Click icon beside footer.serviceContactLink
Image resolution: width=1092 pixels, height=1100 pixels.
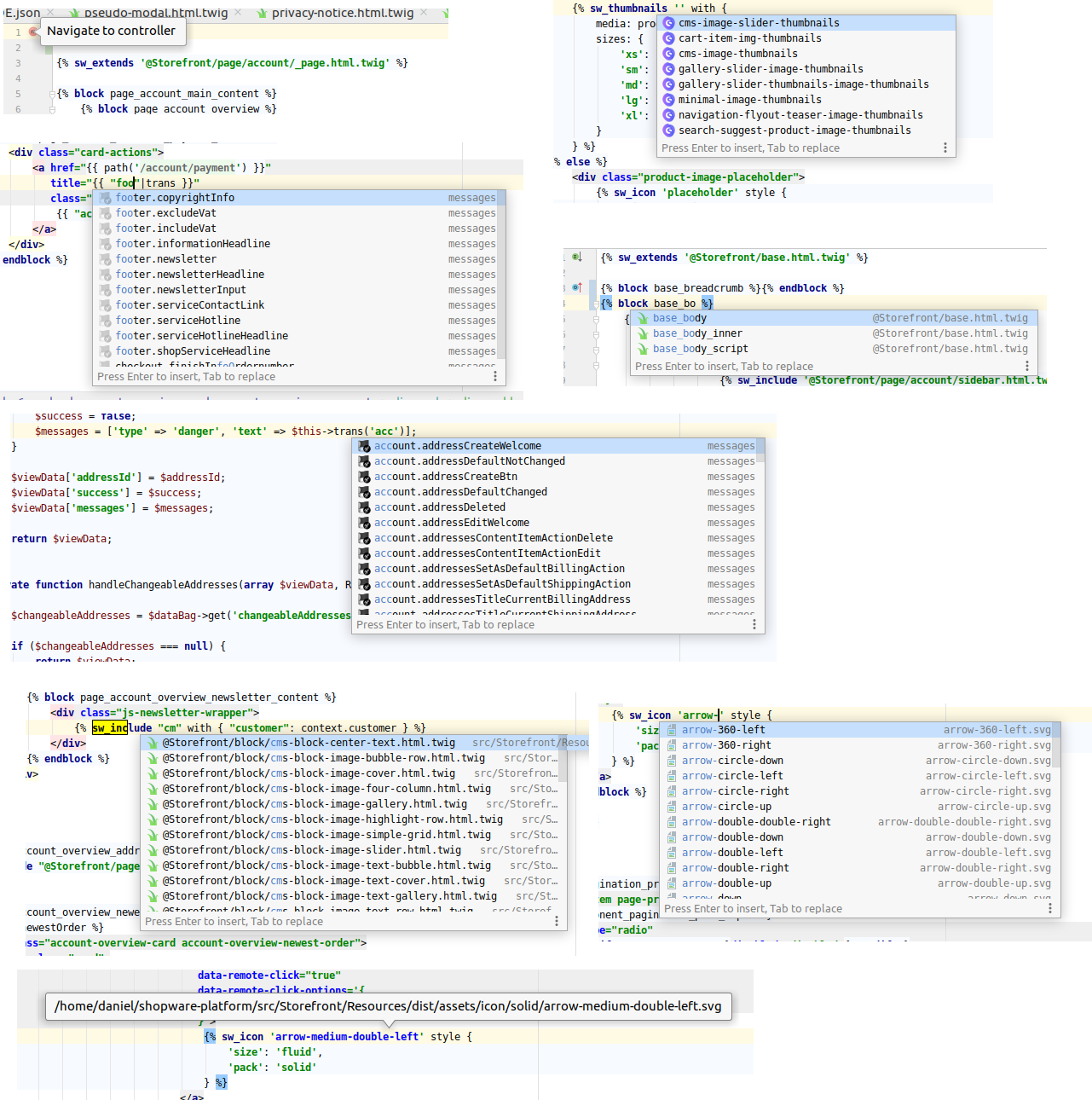[106, 305]
